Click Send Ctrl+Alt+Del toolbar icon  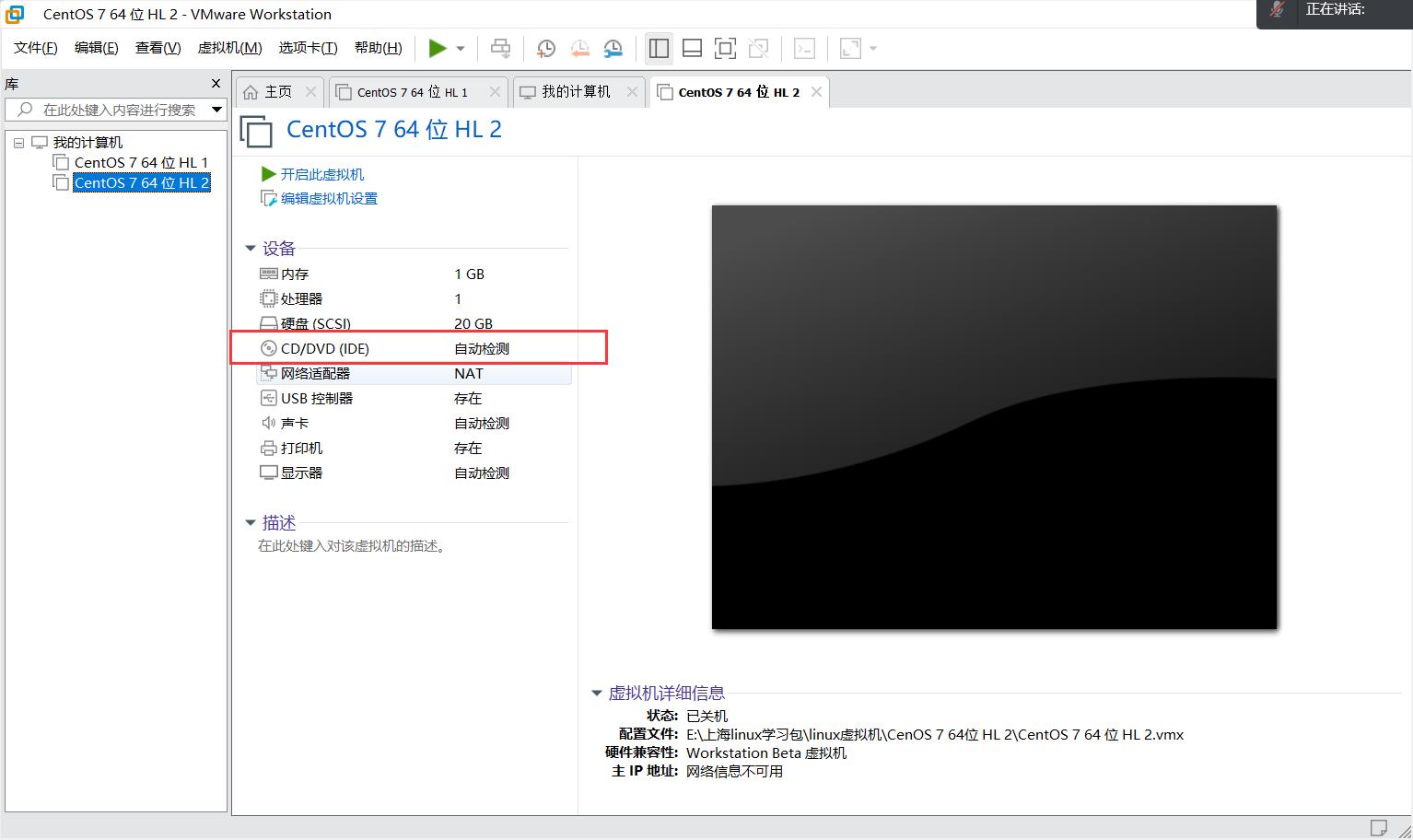(x=500, y=49)
